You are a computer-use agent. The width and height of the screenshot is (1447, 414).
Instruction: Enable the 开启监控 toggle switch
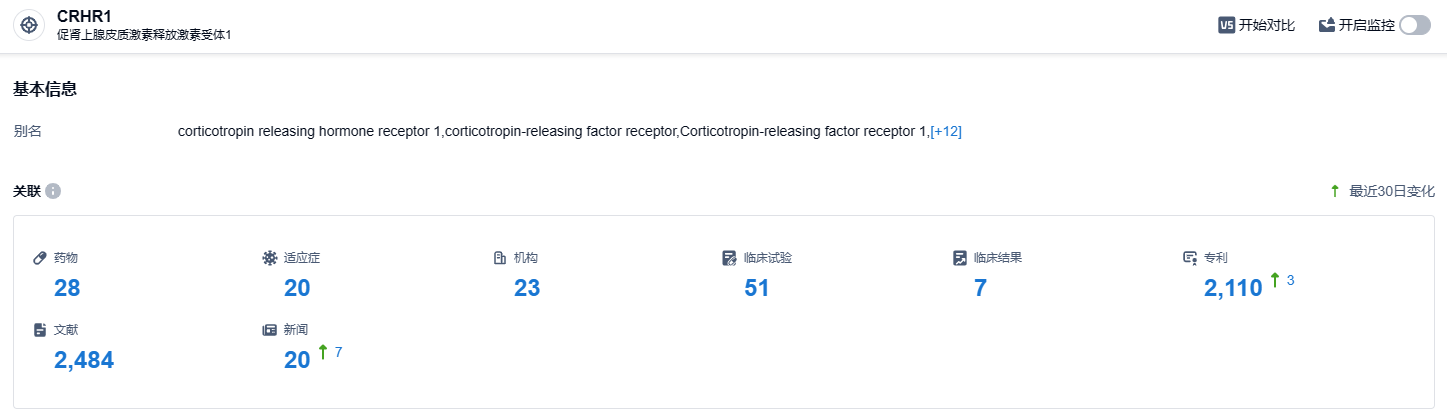(1415, 26)
